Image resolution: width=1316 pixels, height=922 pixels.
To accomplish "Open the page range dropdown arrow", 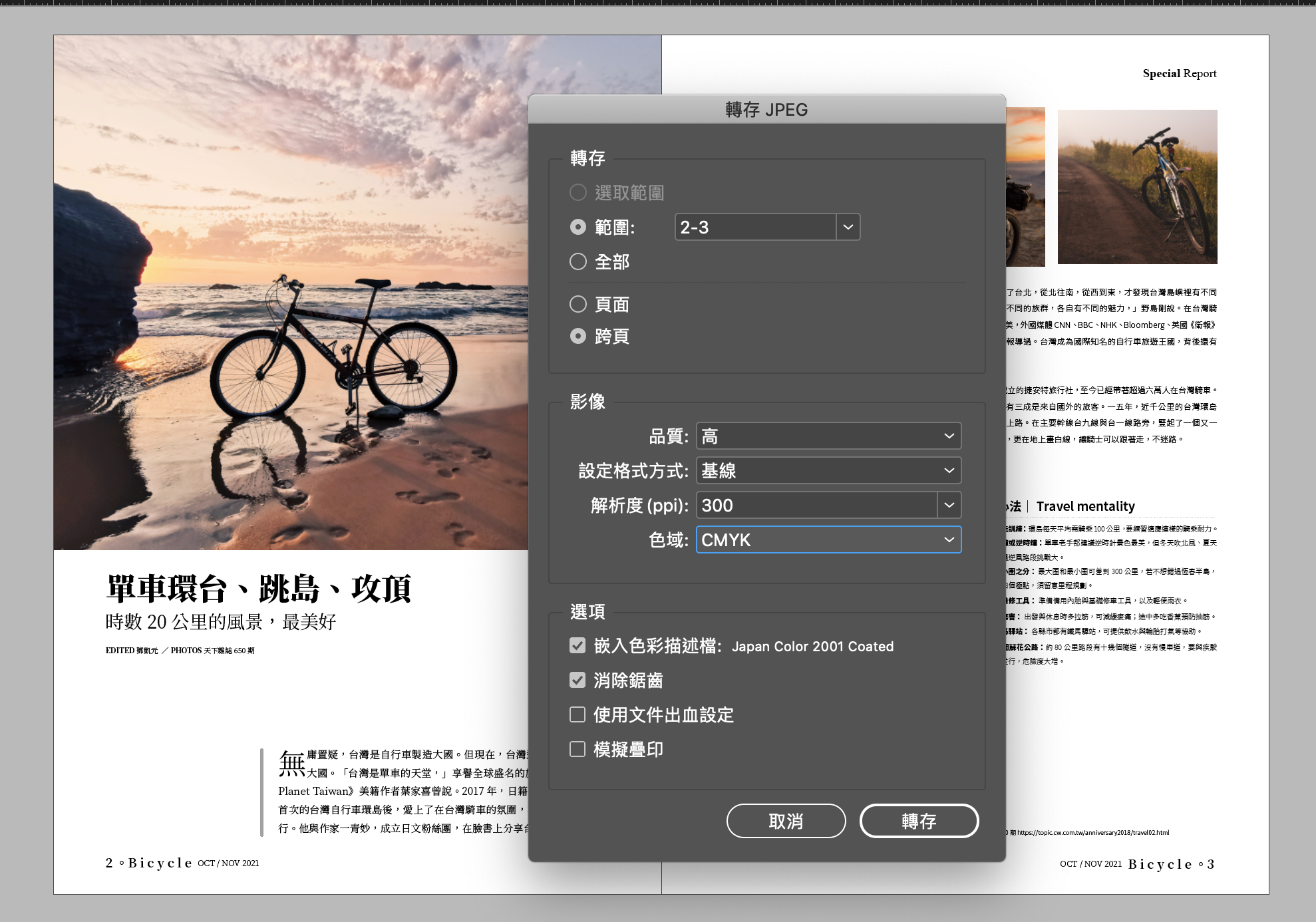I will (848, 228).
